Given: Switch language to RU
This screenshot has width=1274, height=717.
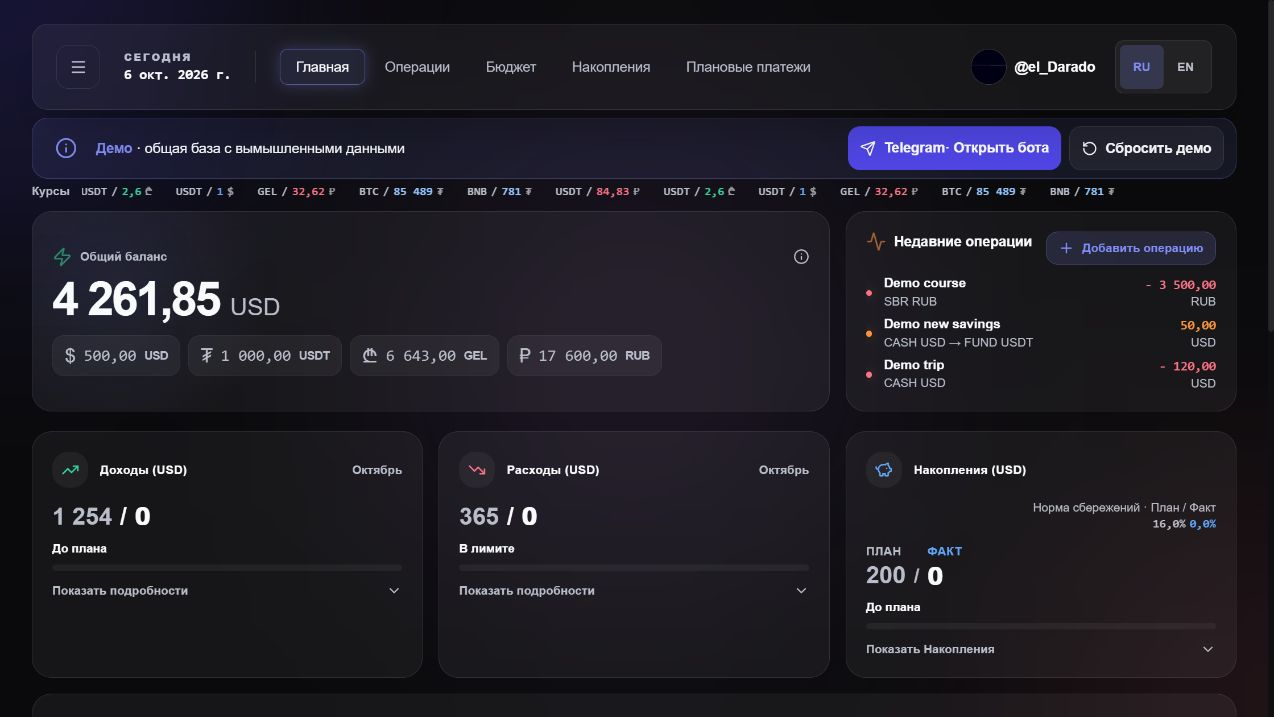Looking at the screenshot, I should click(x=1142, y=67).
